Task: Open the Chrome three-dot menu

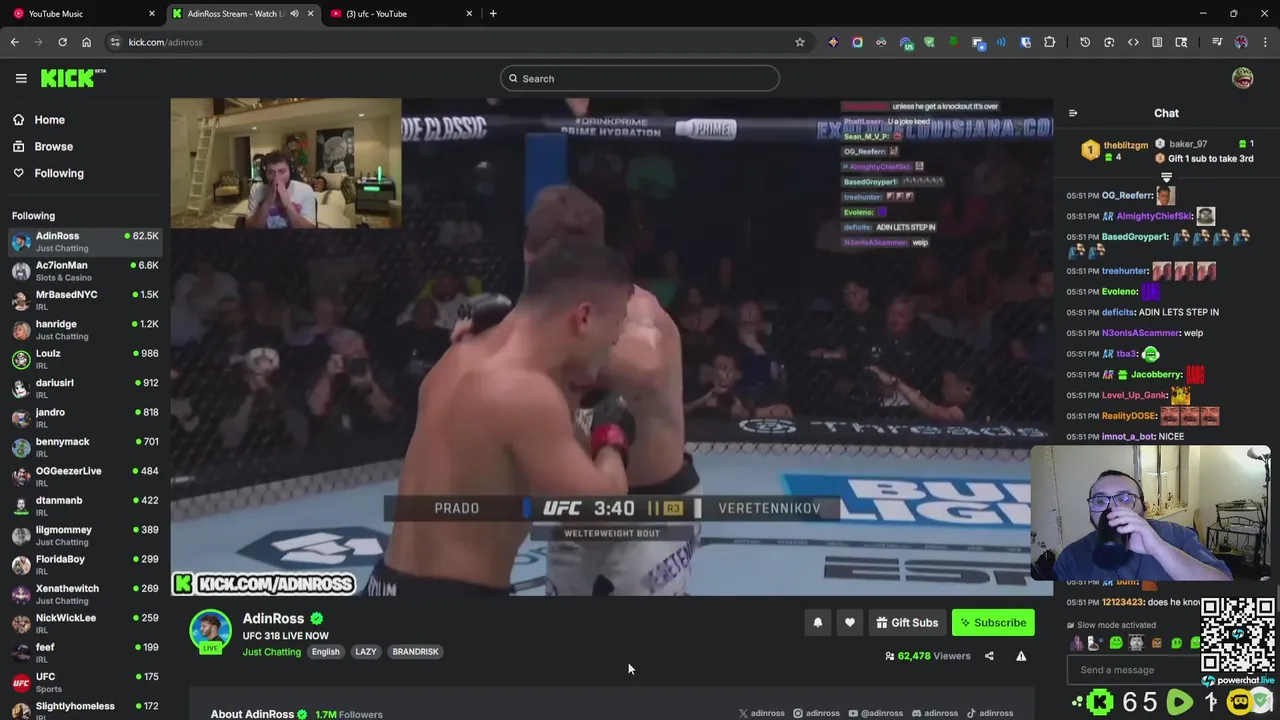Action: [x=1265, y=42]
